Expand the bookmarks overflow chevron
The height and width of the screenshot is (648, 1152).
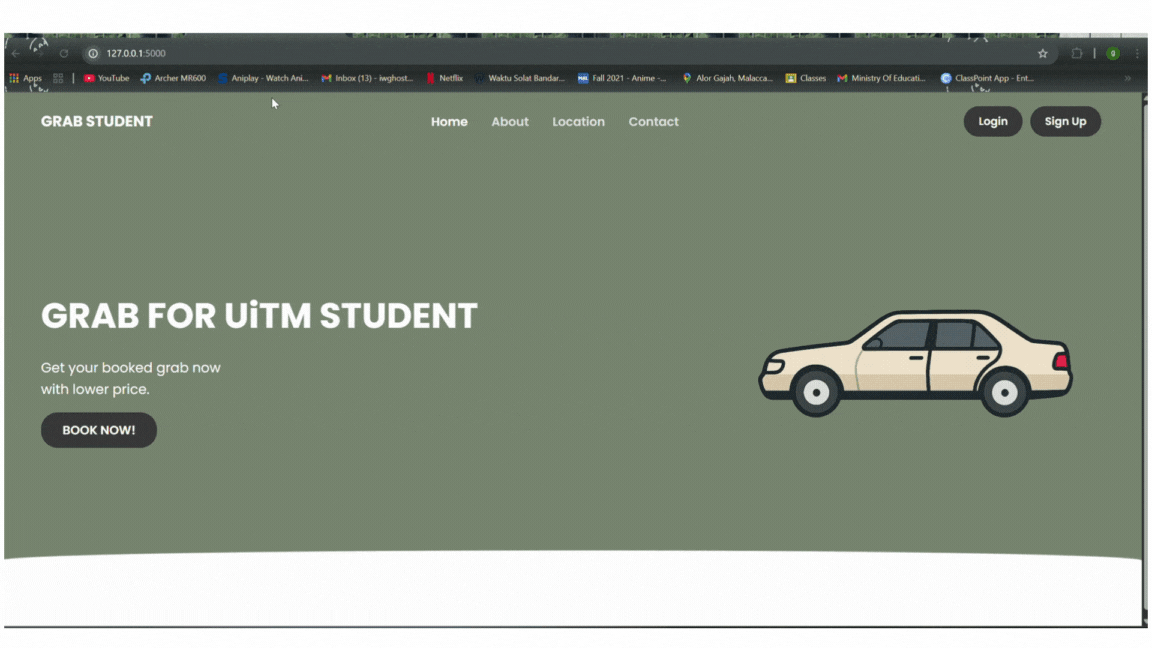[1127, 78]
